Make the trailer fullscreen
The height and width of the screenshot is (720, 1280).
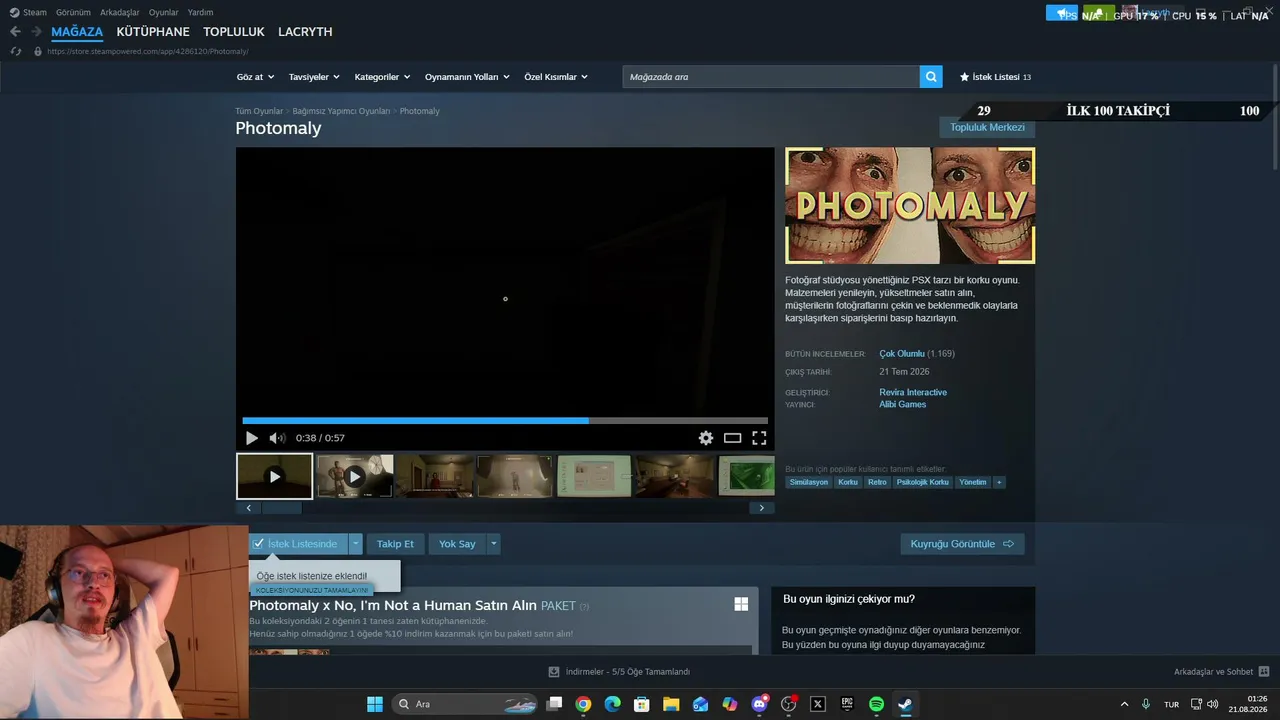pyautogui.click(x=759, y=438)
